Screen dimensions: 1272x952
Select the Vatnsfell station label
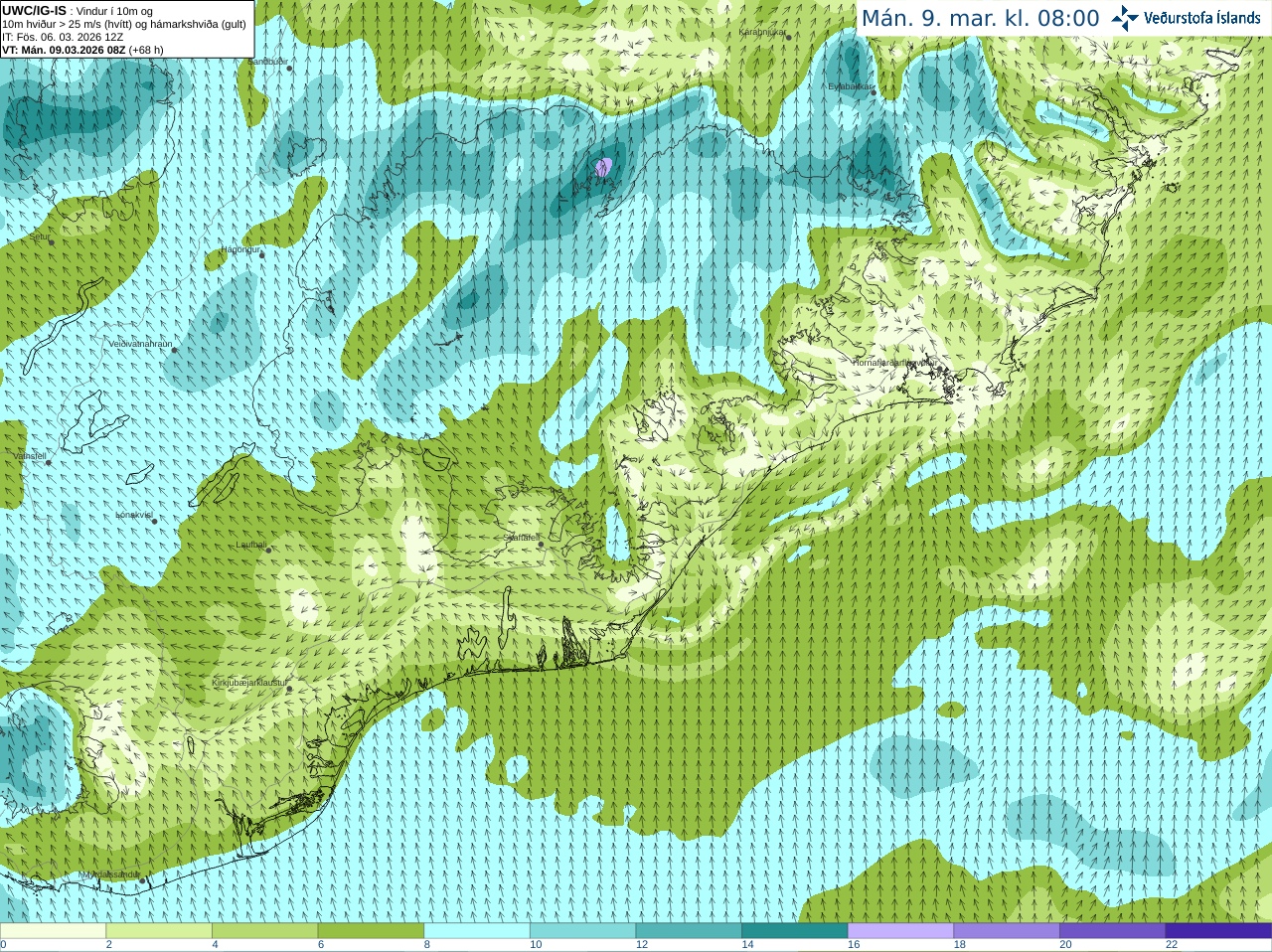[30, 455]
